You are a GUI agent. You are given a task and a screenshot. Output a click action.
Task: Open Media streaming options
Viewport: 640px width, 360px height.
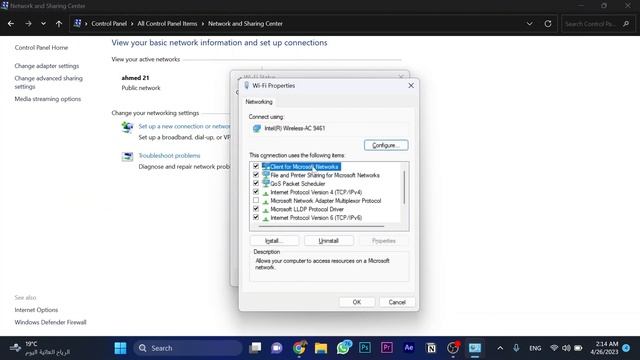pyautogui.click(x=47, y=99)
